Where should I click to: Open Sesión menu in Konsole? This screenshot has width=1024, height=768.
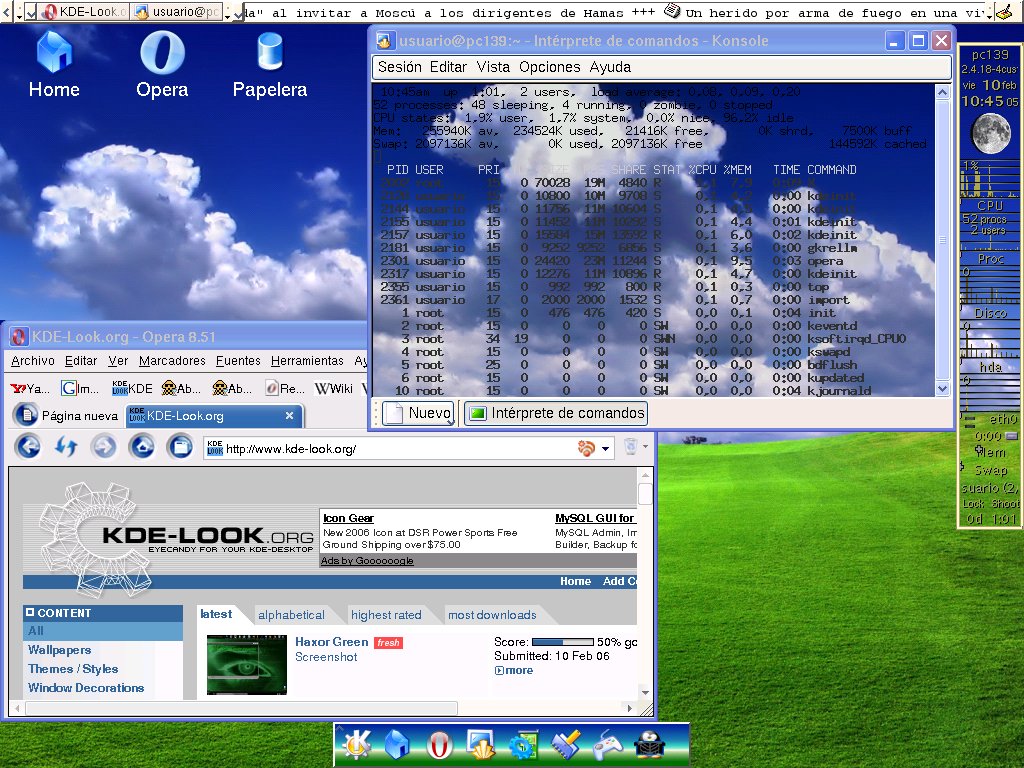[x=400, y=67]
